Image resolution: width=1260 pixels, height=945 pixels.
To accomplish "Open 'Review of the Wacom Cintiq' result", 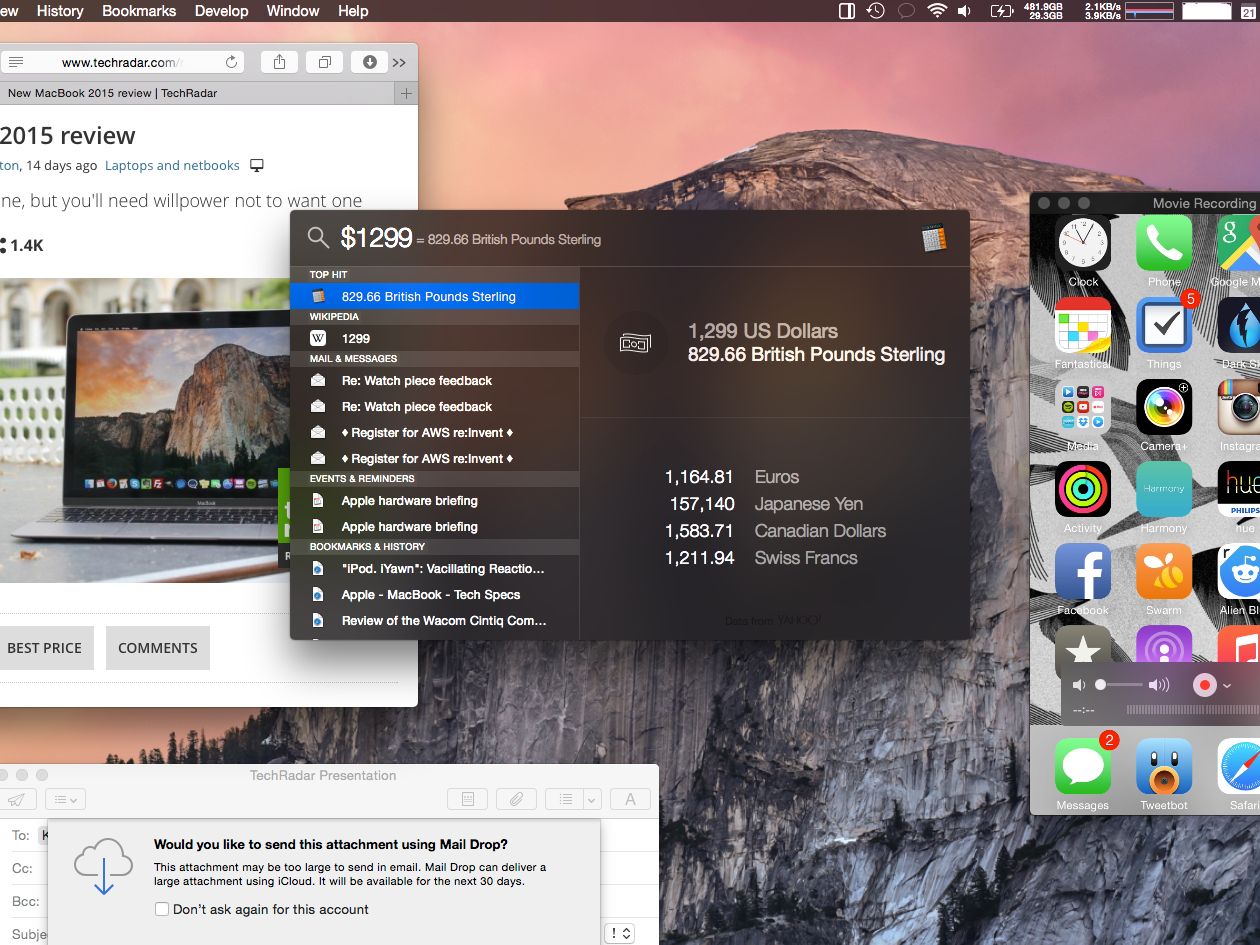I will tap(434, 620).
